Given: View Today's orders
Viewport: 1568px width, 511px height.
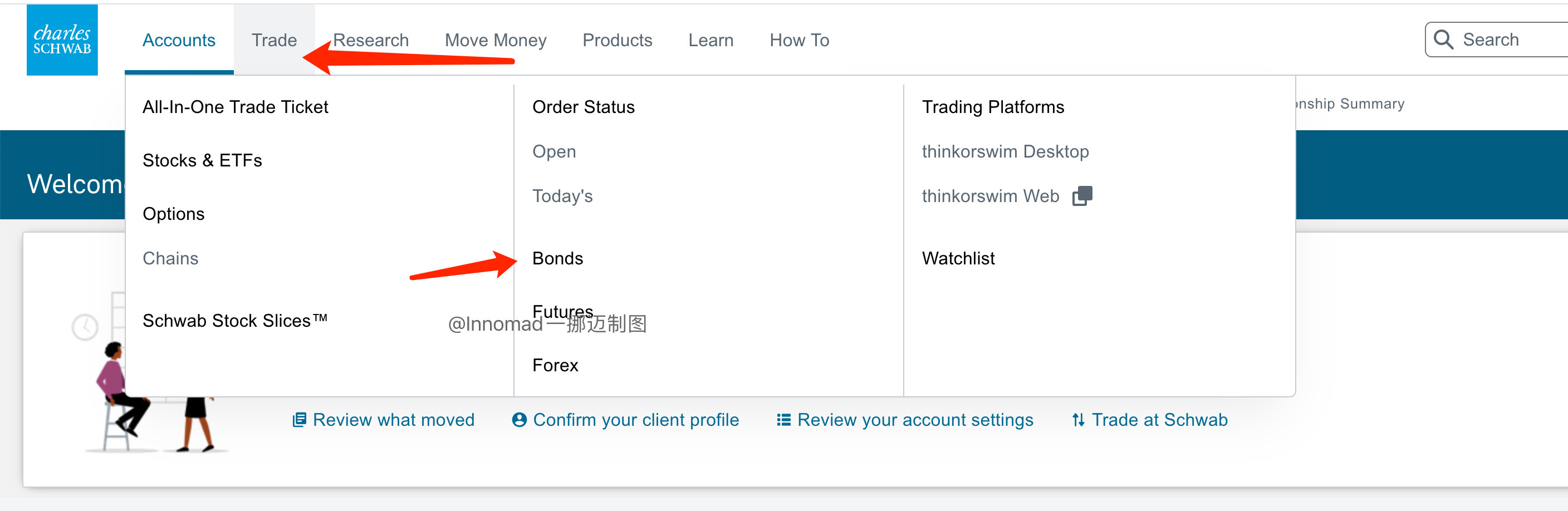Looking at the screenshot, I should point(562,196).
